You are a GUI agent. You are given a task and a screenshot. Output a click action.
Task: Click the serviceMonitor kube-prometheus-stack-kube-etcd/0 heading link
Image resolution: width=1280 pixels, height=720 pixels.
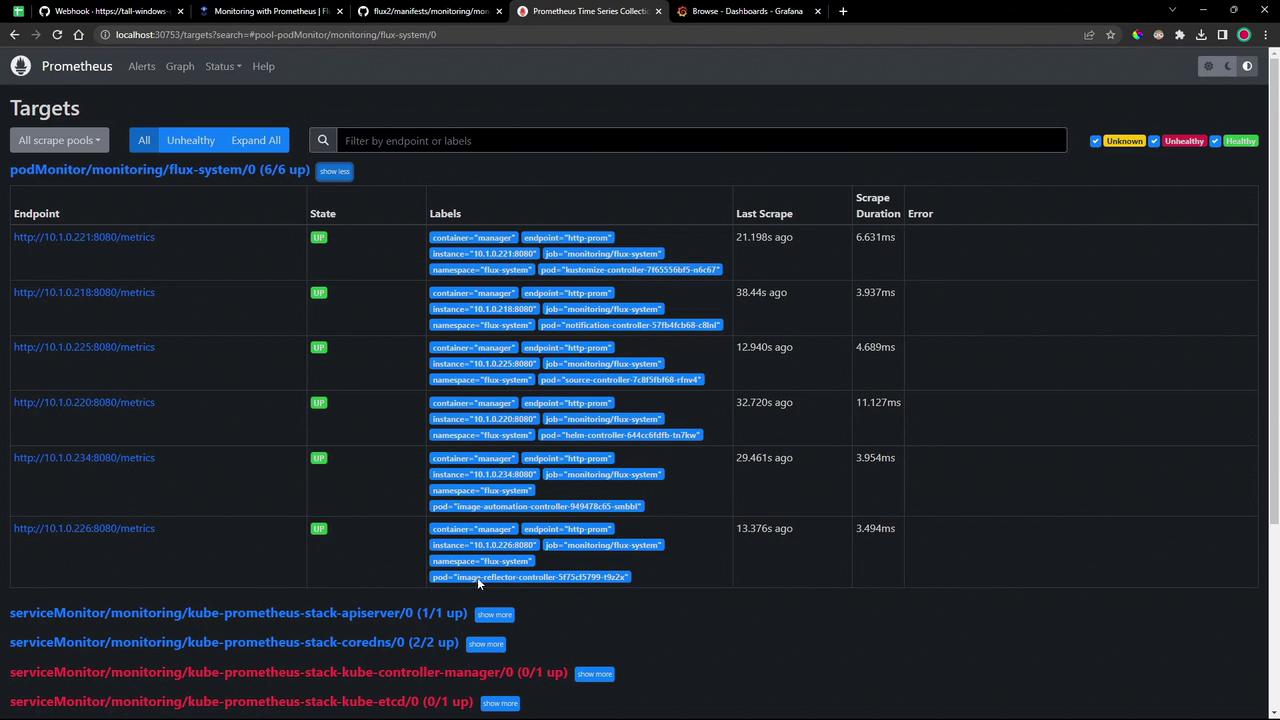pyautogui.click(x=241, y=702)
